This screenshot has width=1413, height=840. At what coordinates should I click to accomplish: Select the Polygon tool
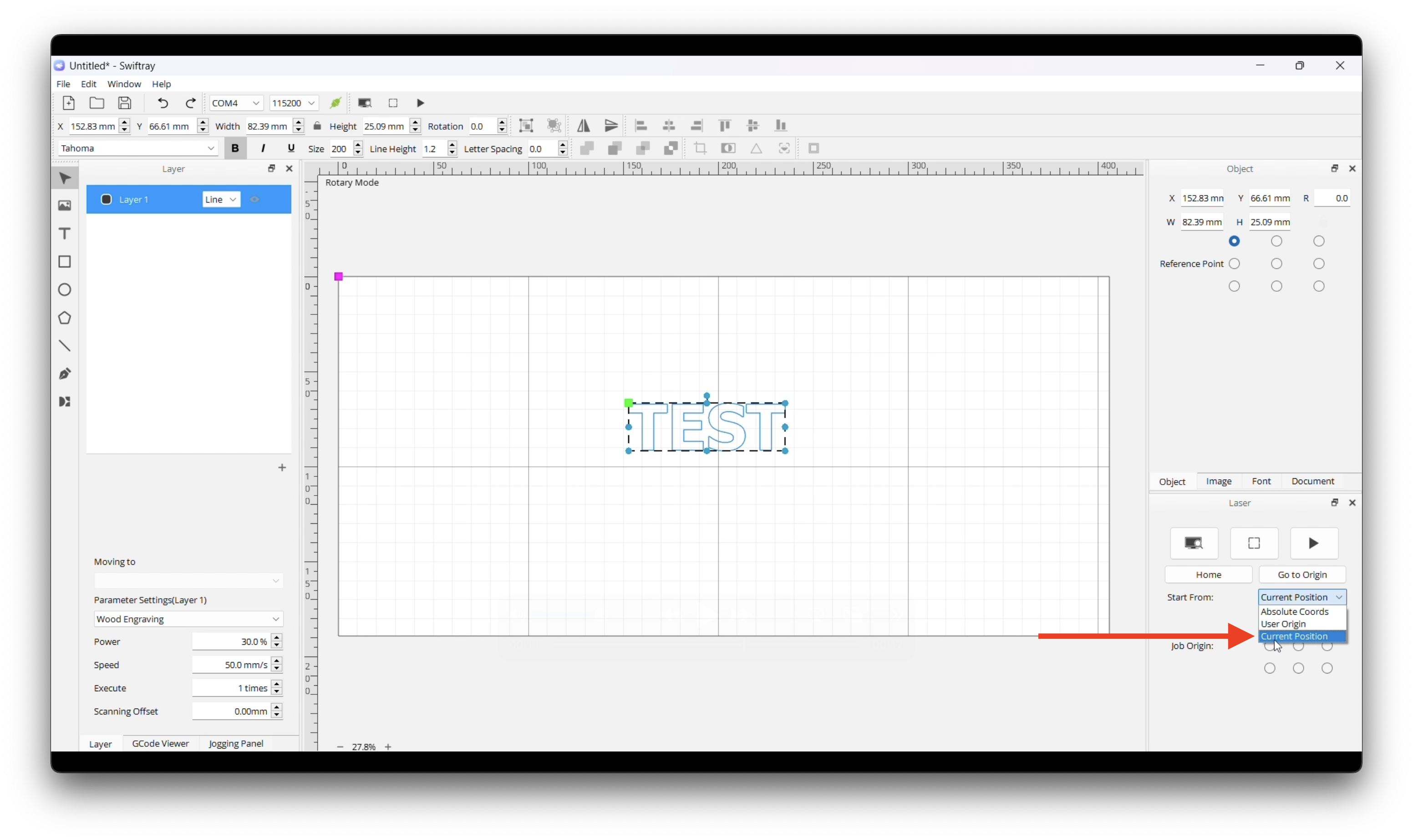click(65, 318)
